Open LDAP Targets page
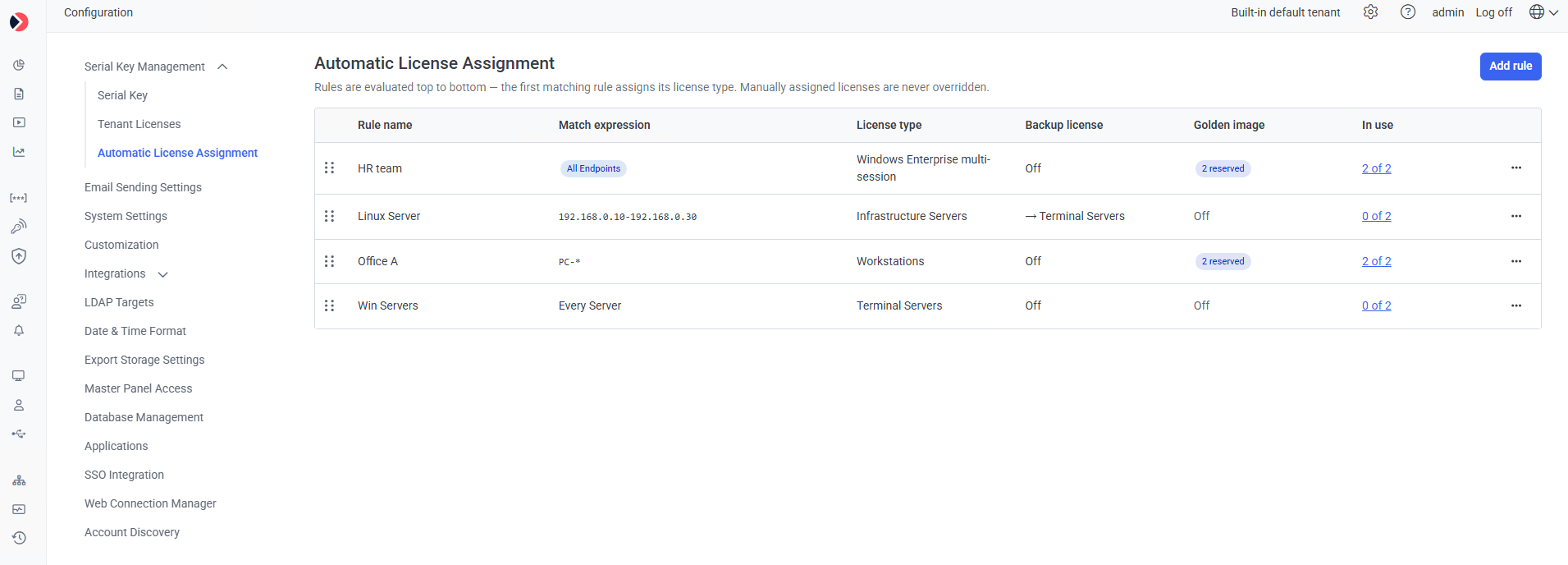Viewport: 1568px width, 565px height. click(x=119, y=302)
